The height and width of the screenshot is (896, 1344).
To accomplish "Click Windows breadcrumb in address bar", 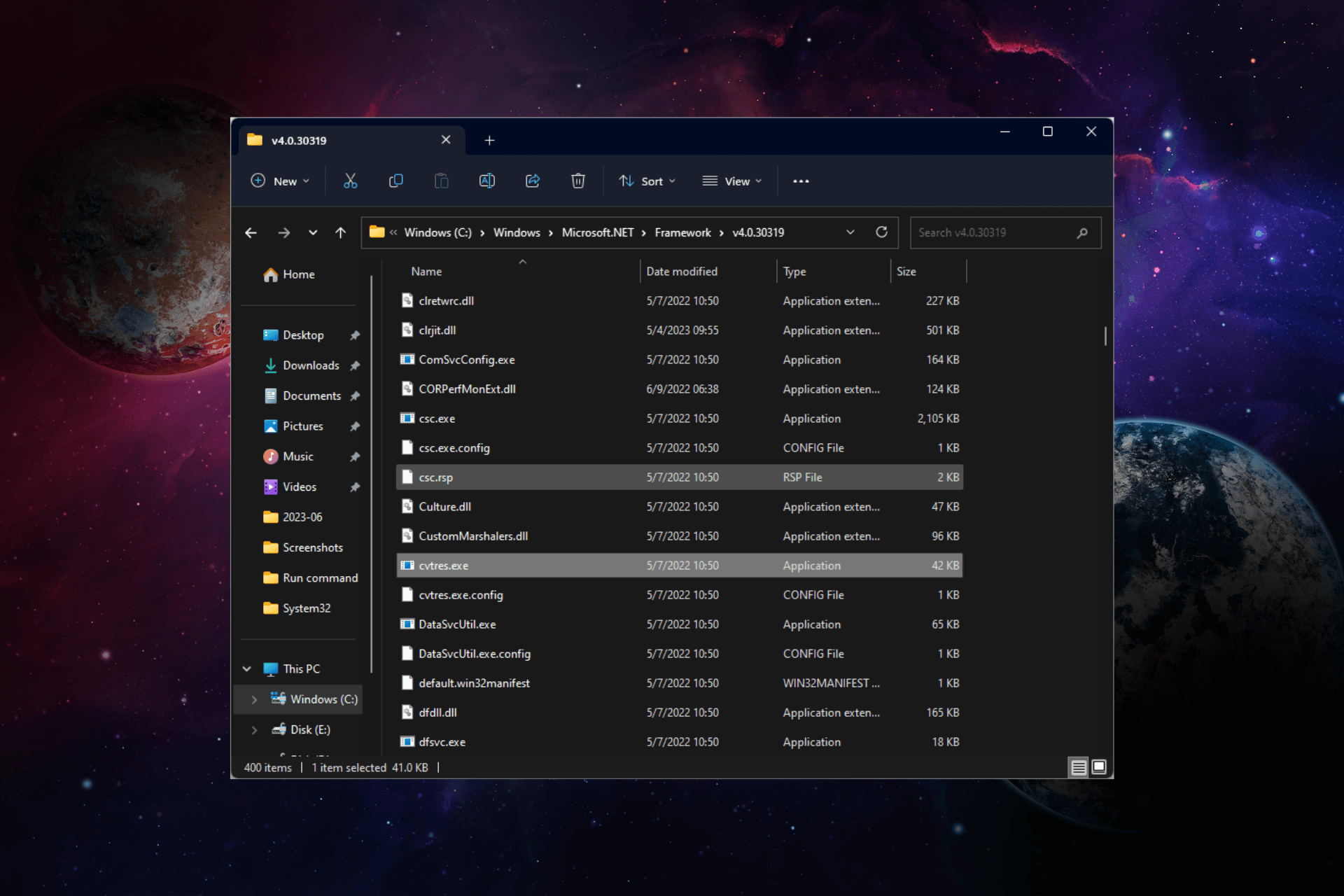I will [x=517, y=232].
